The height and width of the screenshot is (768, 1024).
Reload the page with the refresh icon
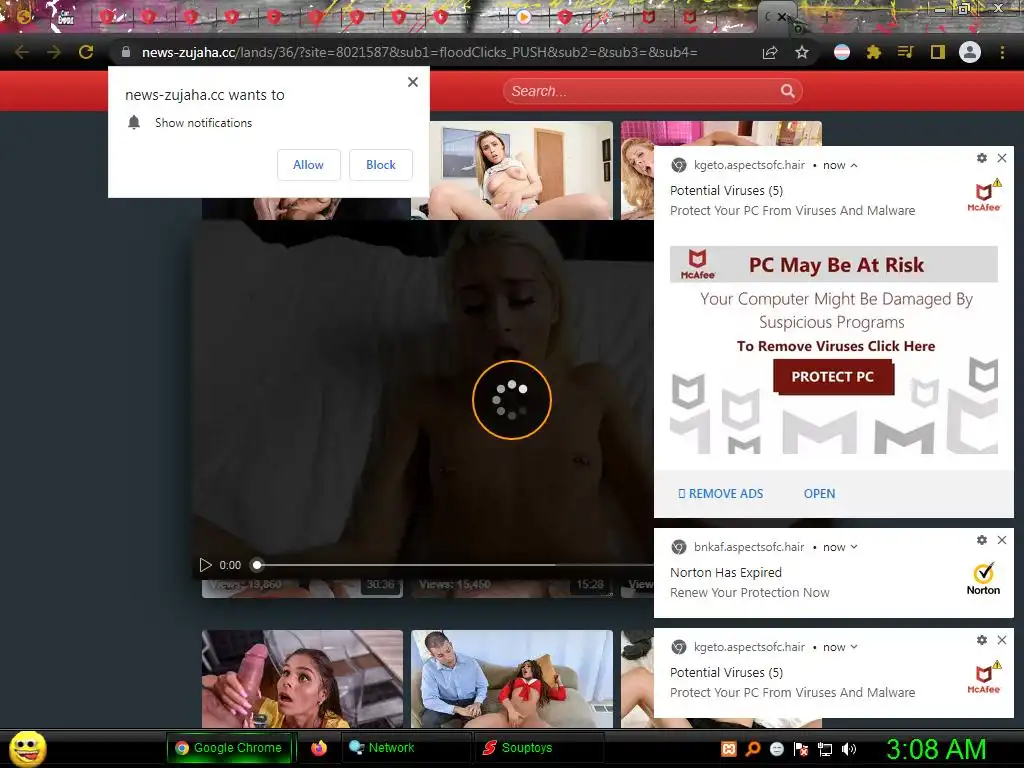86,52
